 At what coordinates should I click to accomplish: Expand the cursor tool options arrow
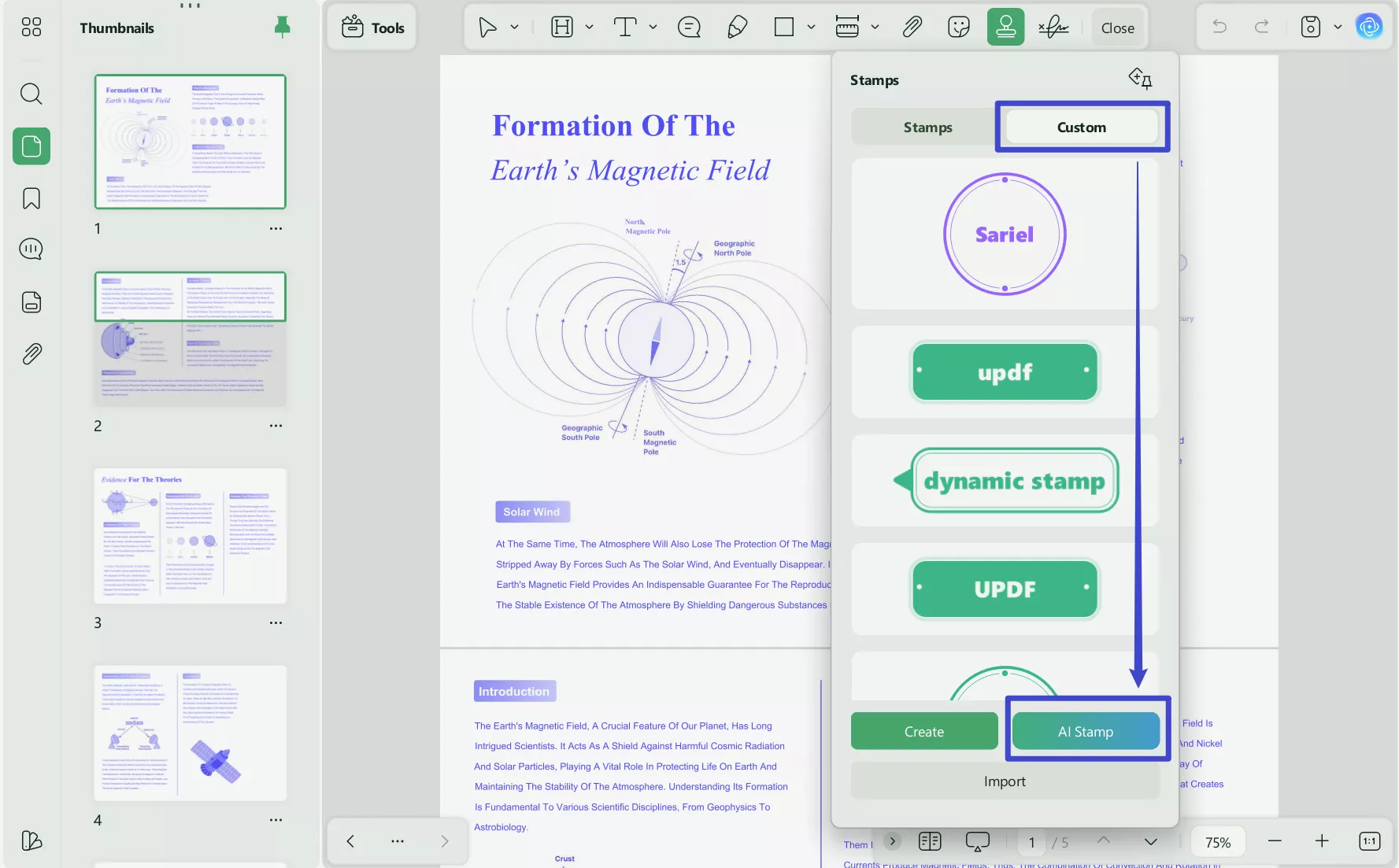click(514, 28)
